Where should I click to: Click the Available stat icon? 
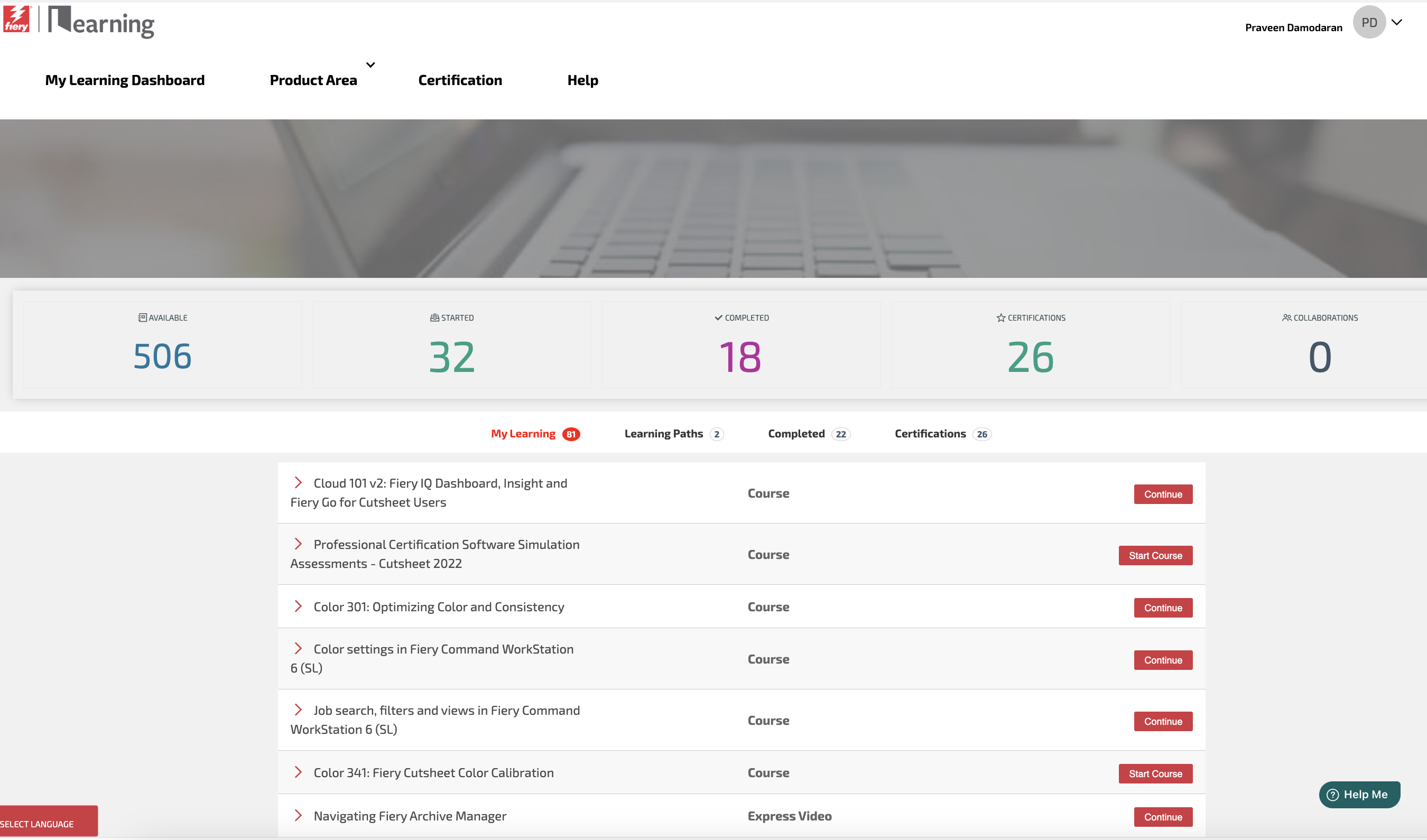pos(142,318)
